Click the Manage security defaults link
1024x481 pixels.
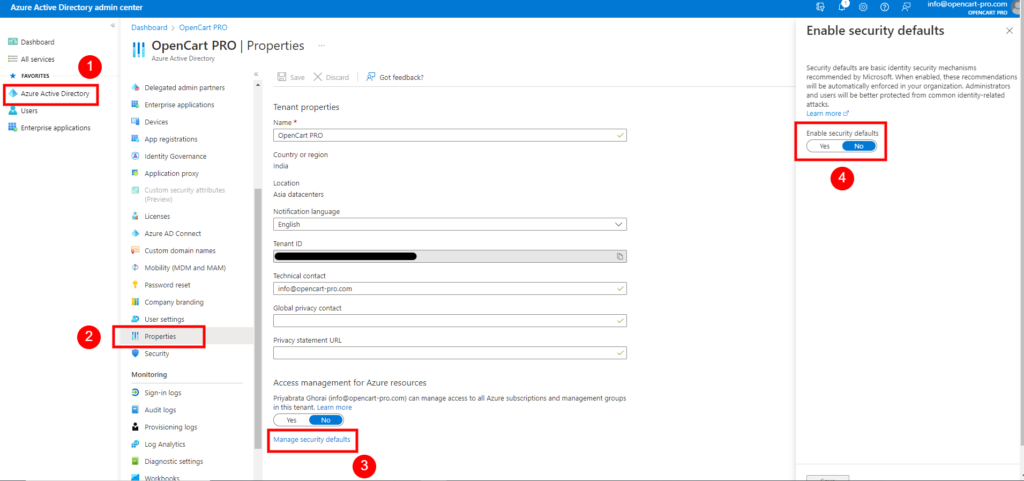[x=312, y=440]
